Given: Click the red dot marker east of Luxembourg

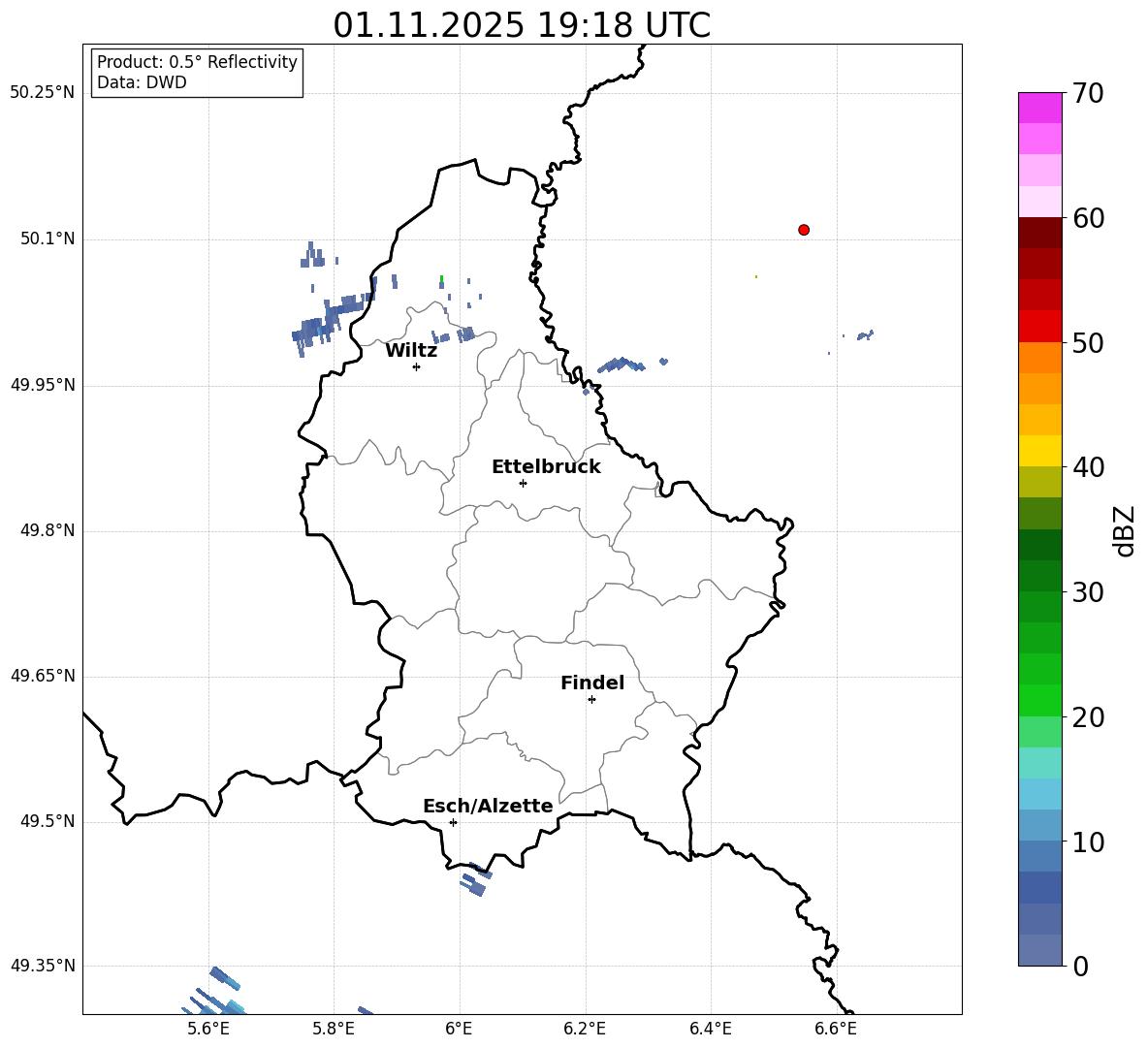Looking at the screenshot, I should point(804,230).
